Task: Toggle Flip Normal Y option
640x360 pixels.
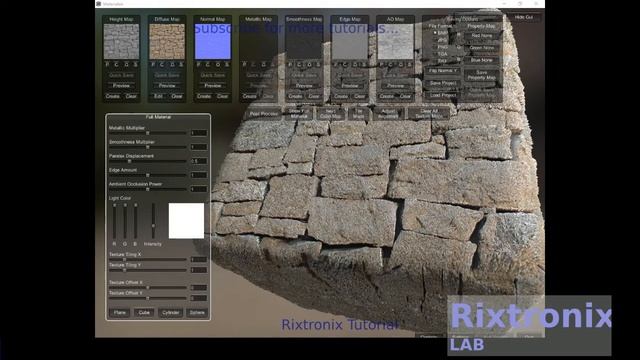Action: pyautogui.click(x=442, y=71)
